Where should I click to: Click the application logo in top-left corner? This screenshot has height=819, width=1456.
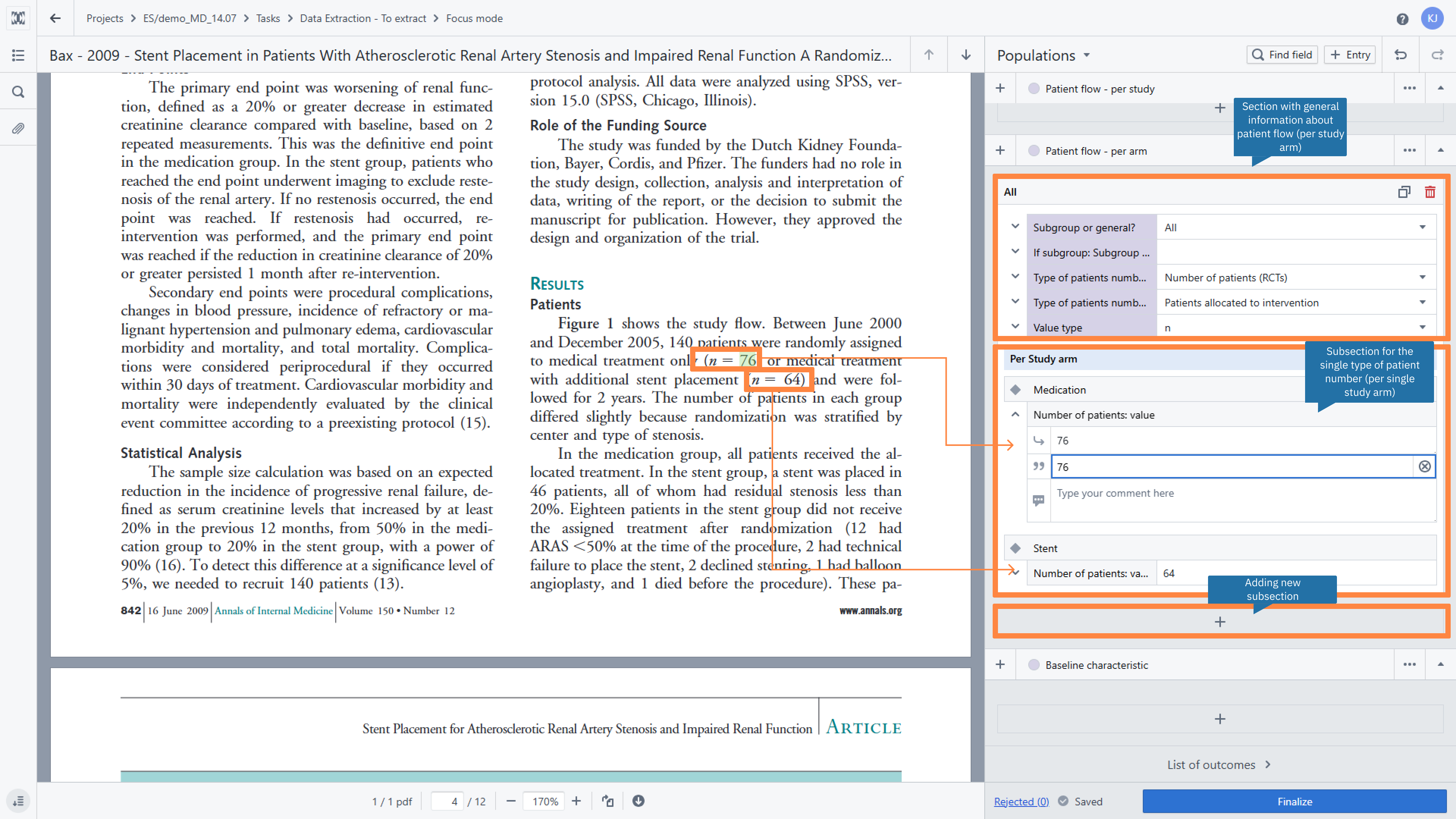click(18, 18)
